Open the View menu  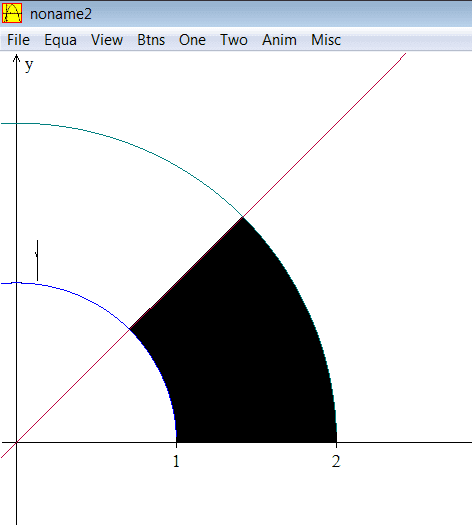click(x=107, y=40)
